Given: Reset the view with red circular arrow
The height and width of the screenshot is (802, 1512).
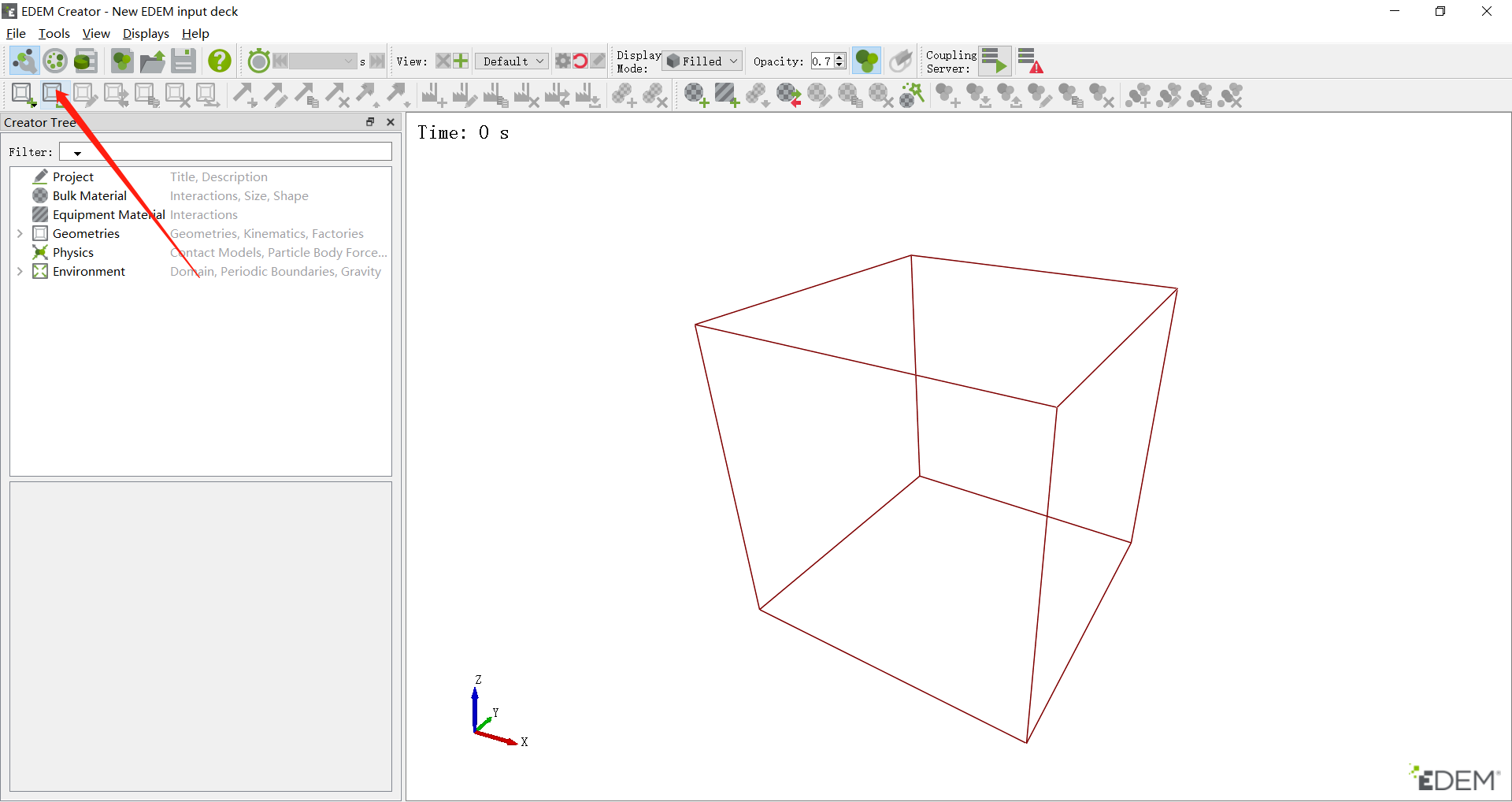Looking at the screenshot, I should click(x=580, y=61).
